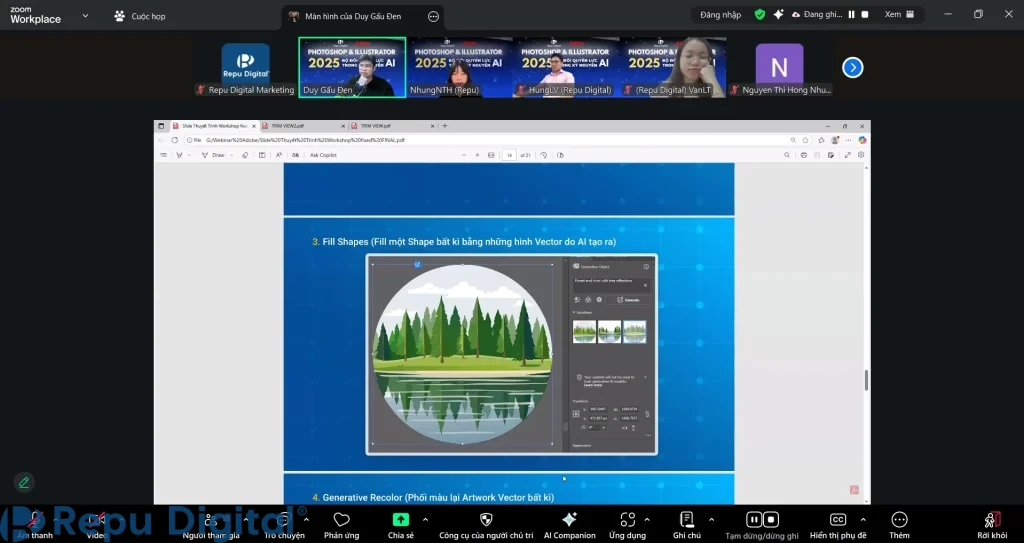The width and height of the screenshot is (1024, 543).
Task: Expand the arrow next to Chia sẻ
Action: (x=425, y=519)
